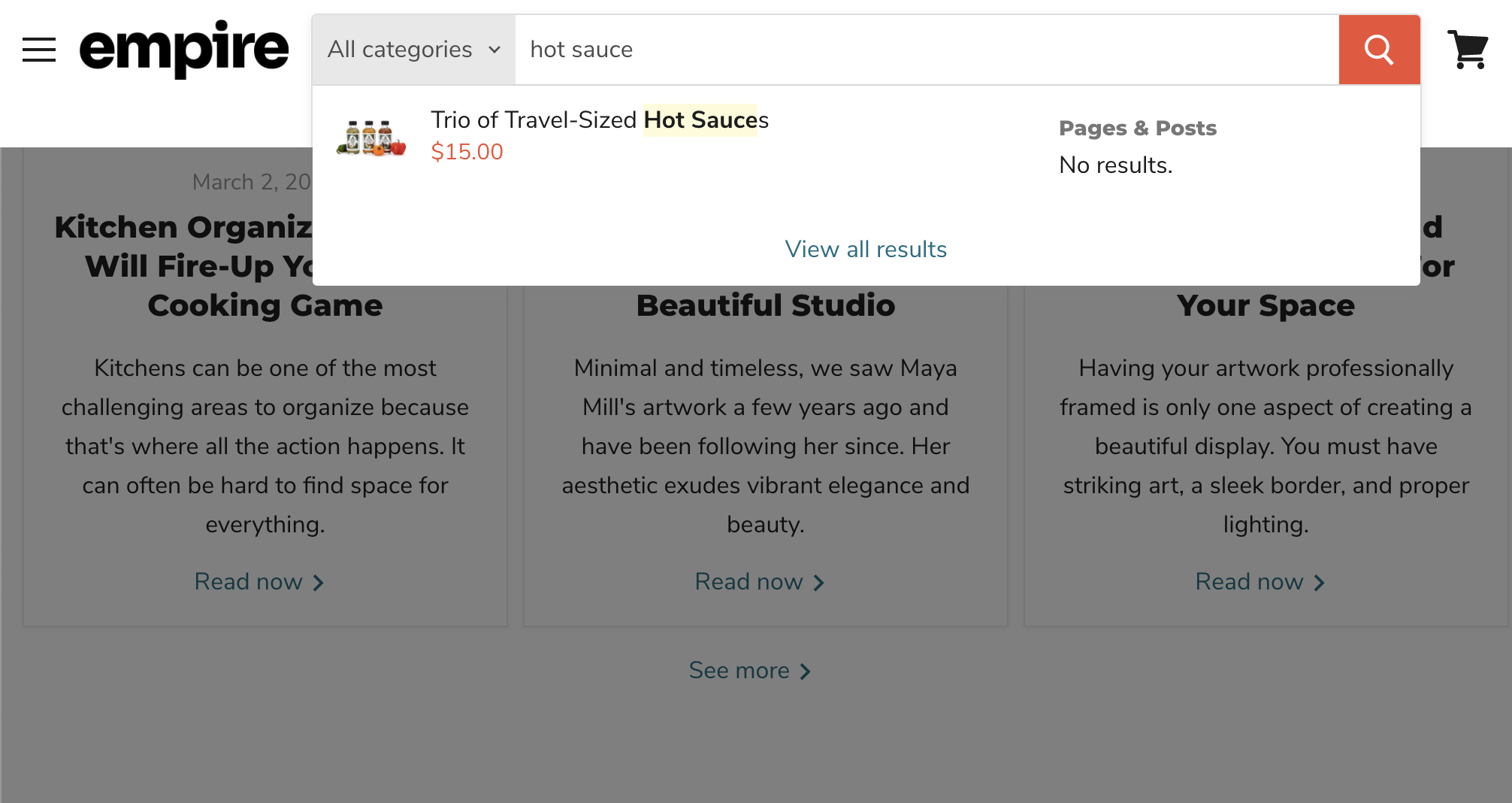1512x803 pixels.
Task: Open the Your Space article title
Action: [1266, 305]
